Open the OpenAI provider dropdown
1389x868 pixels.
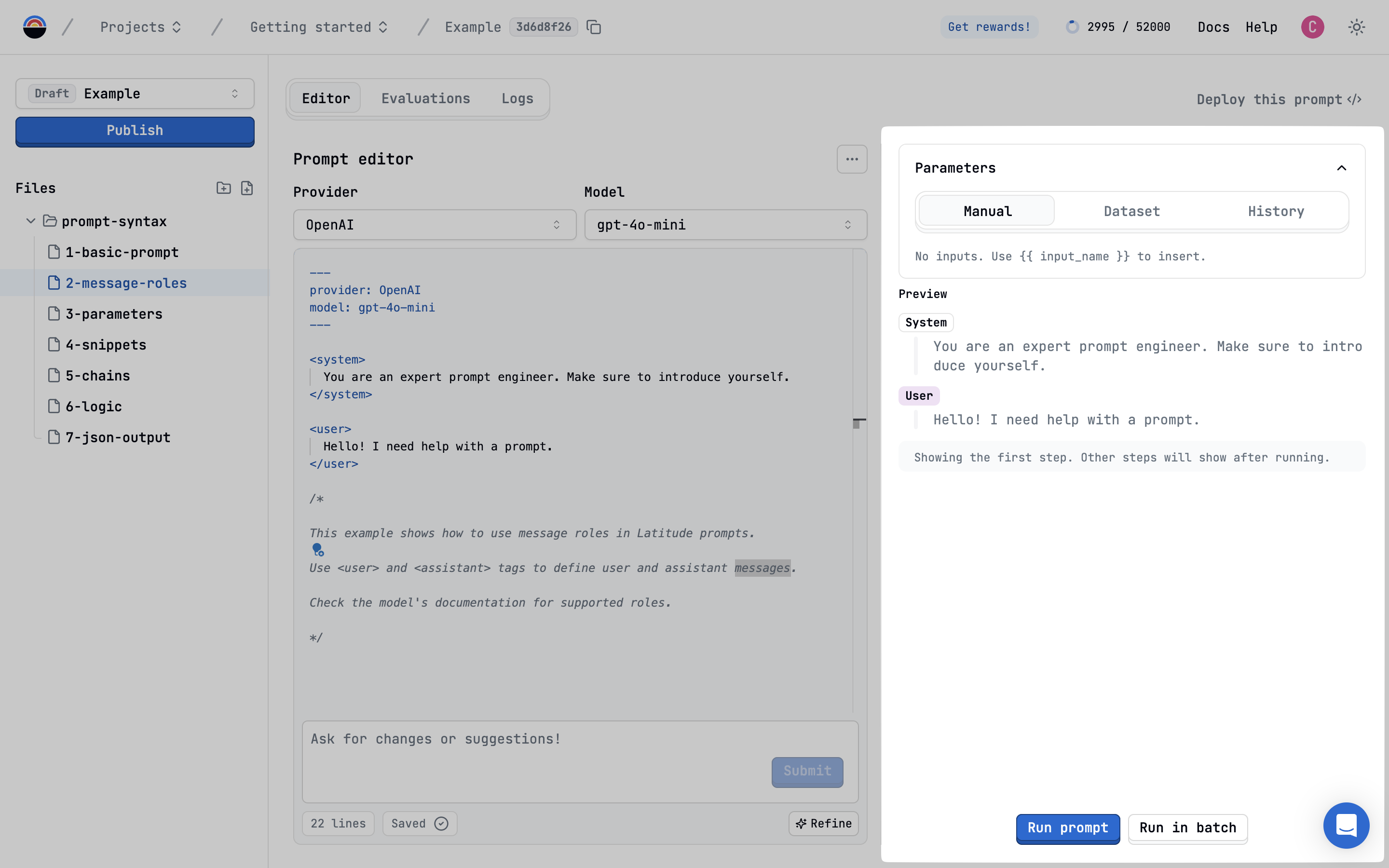(x=435, y=224)
